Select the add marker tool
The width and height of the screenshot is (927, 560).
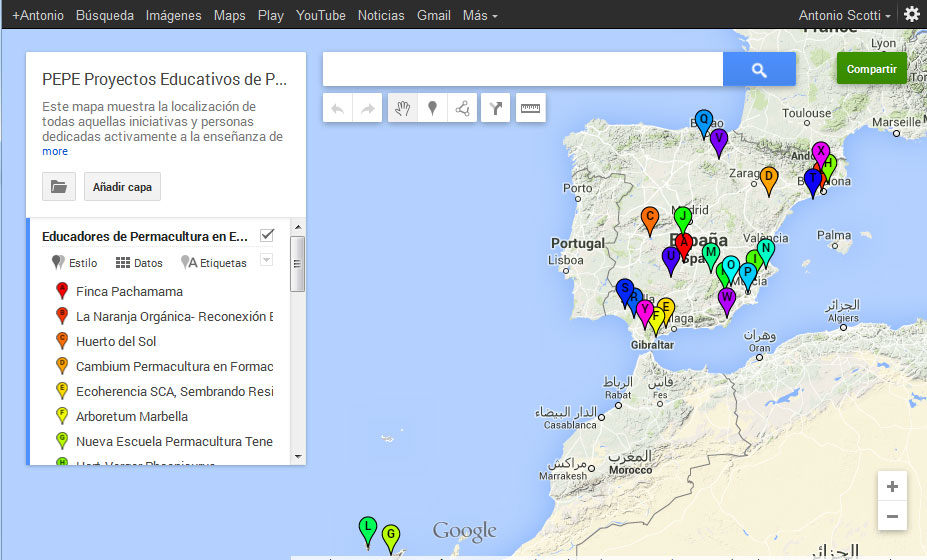click(433, 108)
